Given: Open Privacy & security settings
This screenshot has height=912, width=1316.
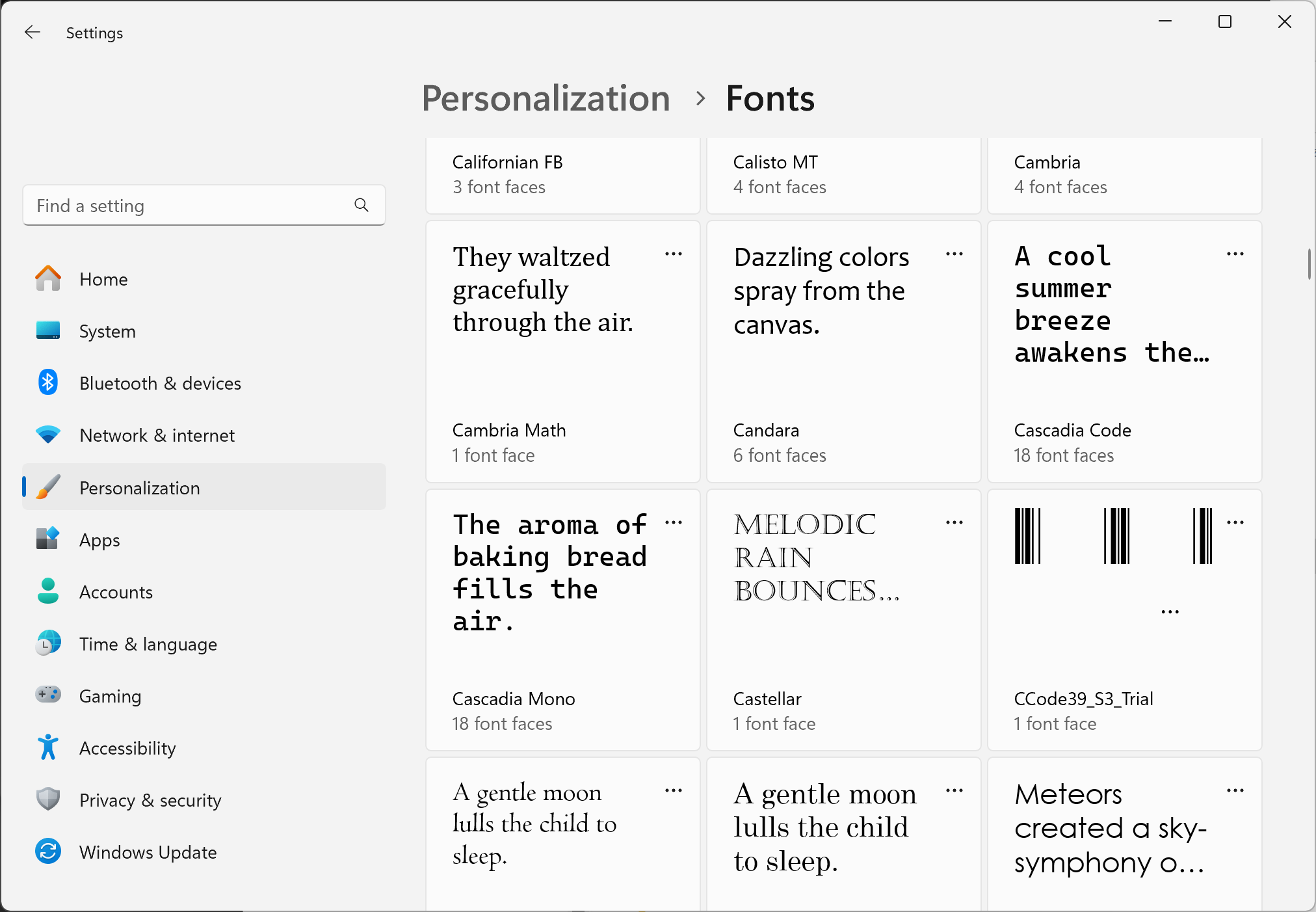Looking at the screenshot, I should click(204, 800).
